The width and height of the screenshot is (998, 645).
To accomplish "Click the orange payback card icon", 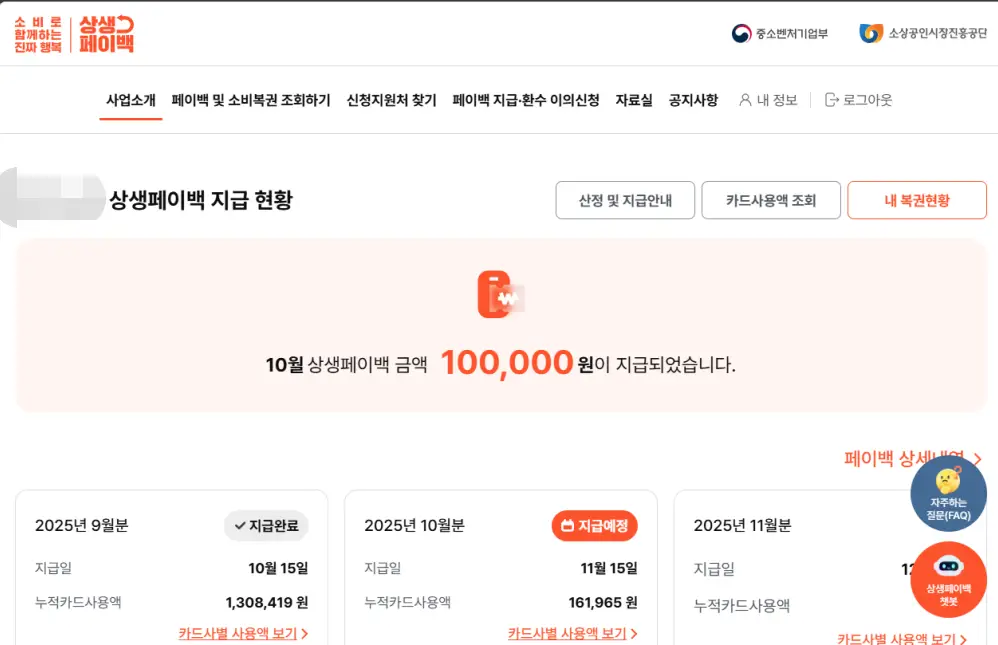I will point(499,294).
